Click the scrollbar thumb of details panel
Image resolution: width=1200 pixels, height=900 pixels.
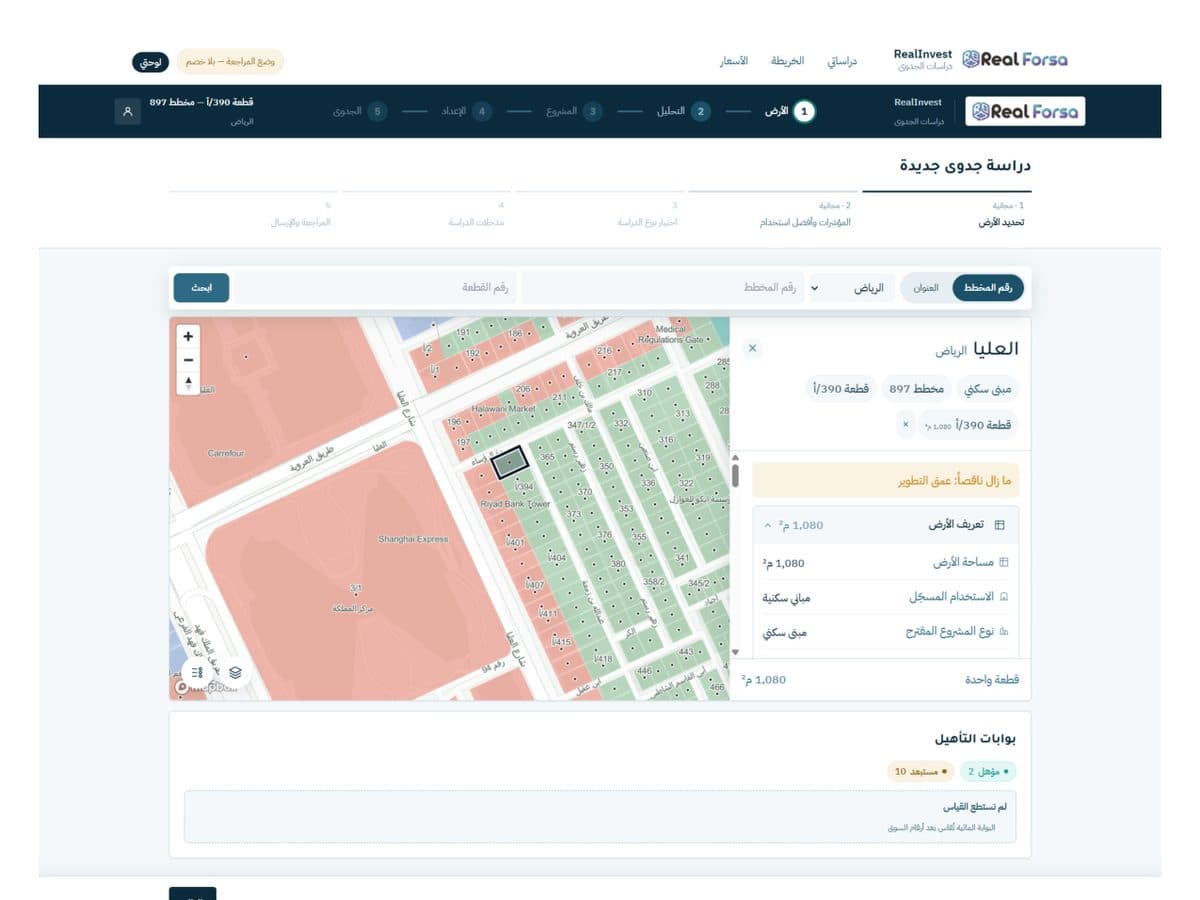[x=735, y=475]
